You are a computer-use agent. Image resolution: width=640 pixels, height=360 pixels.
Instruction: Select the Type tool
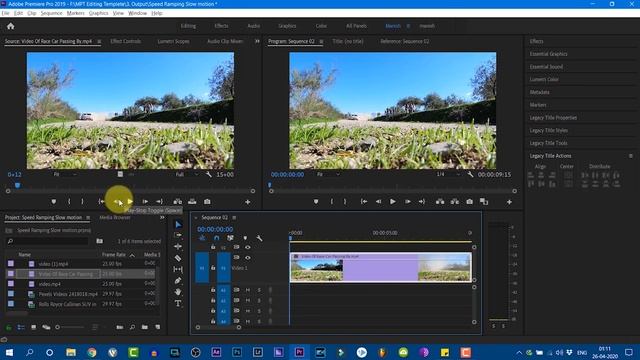[178, 303]
